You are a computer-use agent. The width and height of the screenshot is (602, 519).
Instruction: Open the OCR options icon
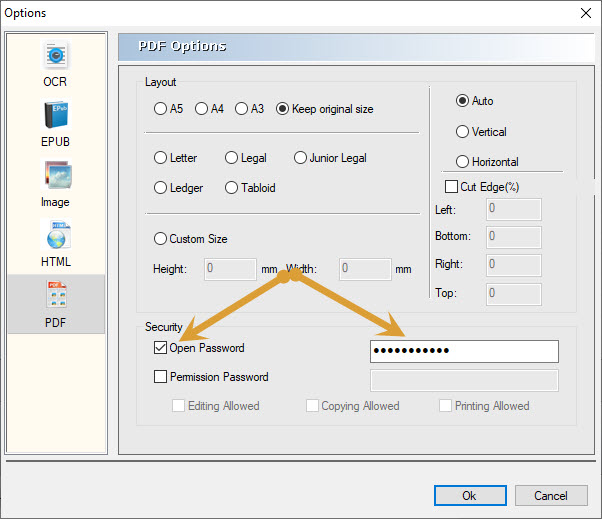point(56,55)
